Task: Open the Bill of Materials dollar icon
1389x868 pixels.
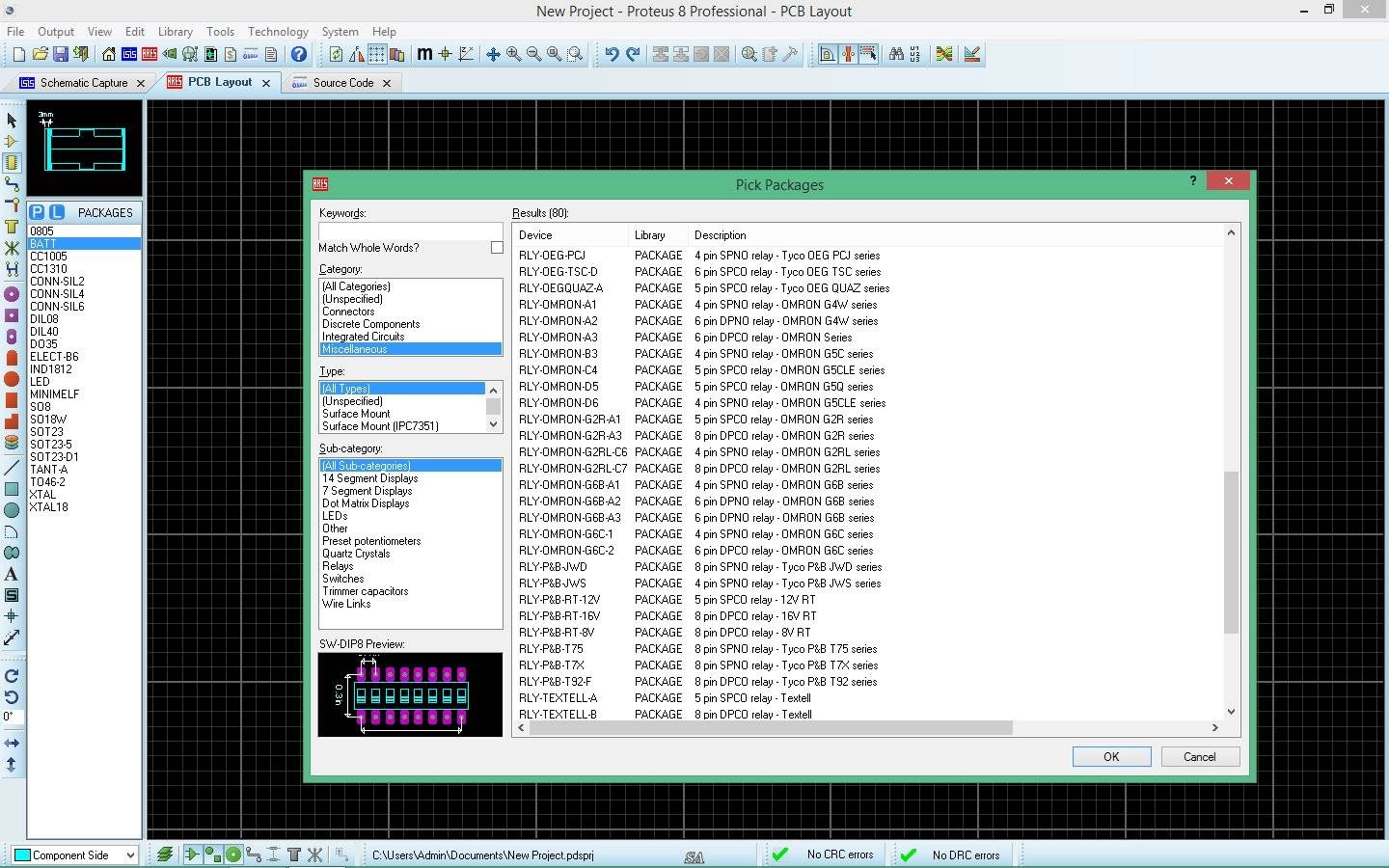Action: 231,54
